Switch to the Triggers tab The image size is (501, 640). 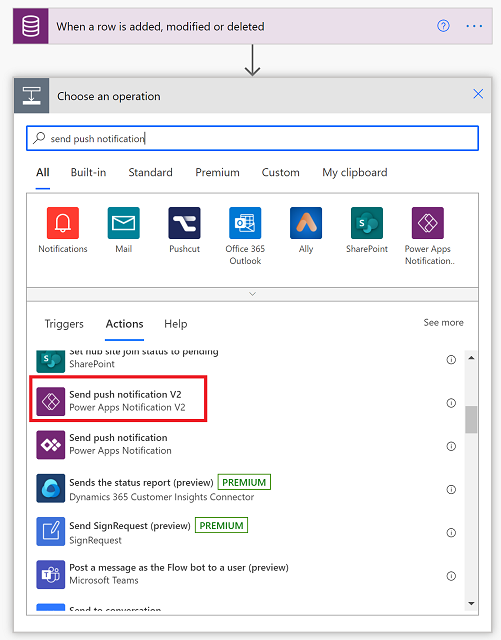point(64,324)
